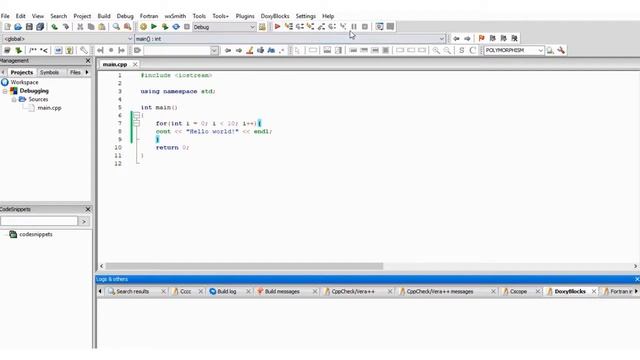The width and height of the screenshot is (640, 360).
Task: Open the main() : int function dropdown
Action: [290, 39]
